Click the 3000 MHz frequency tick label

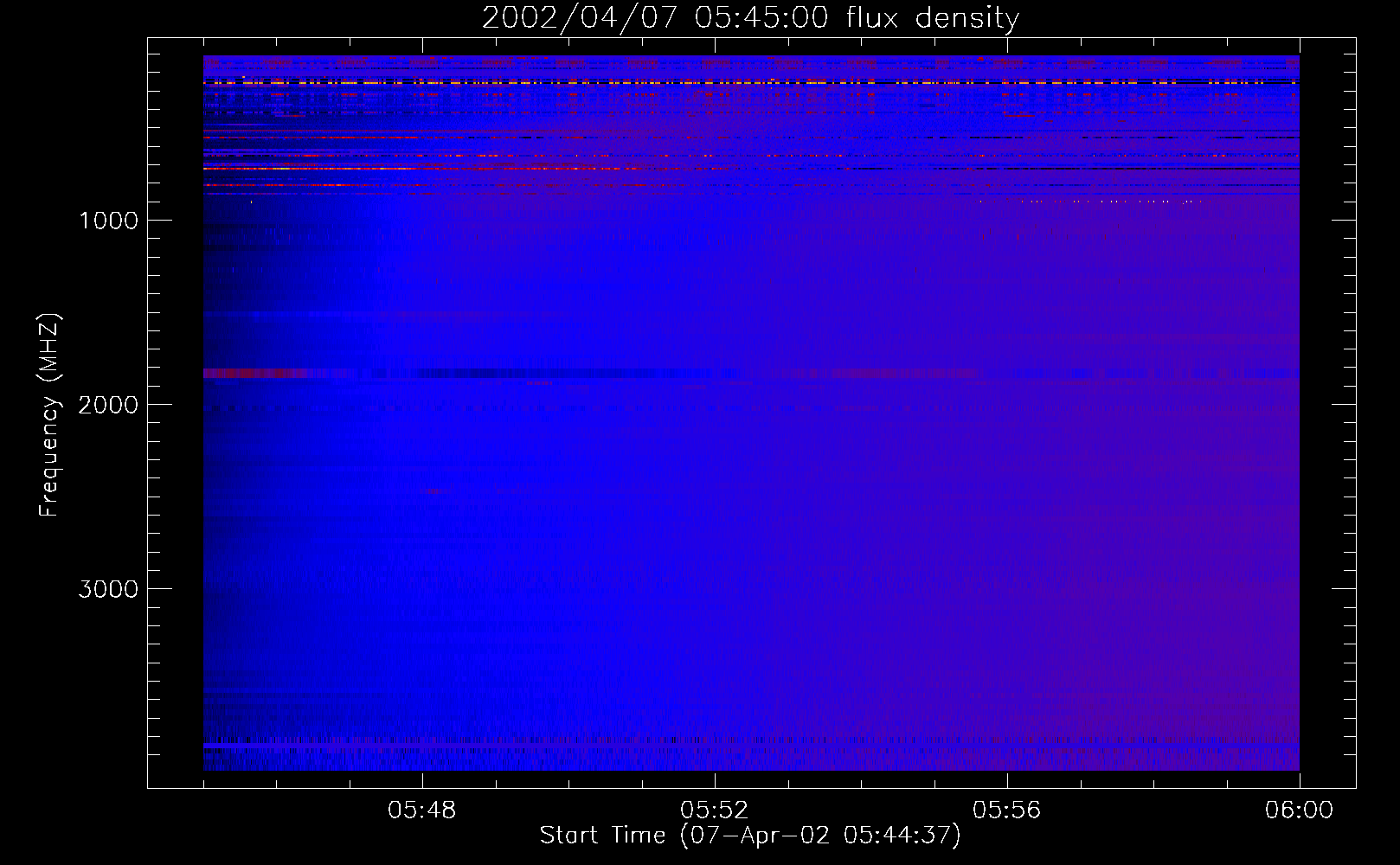[x=108, y=589]
